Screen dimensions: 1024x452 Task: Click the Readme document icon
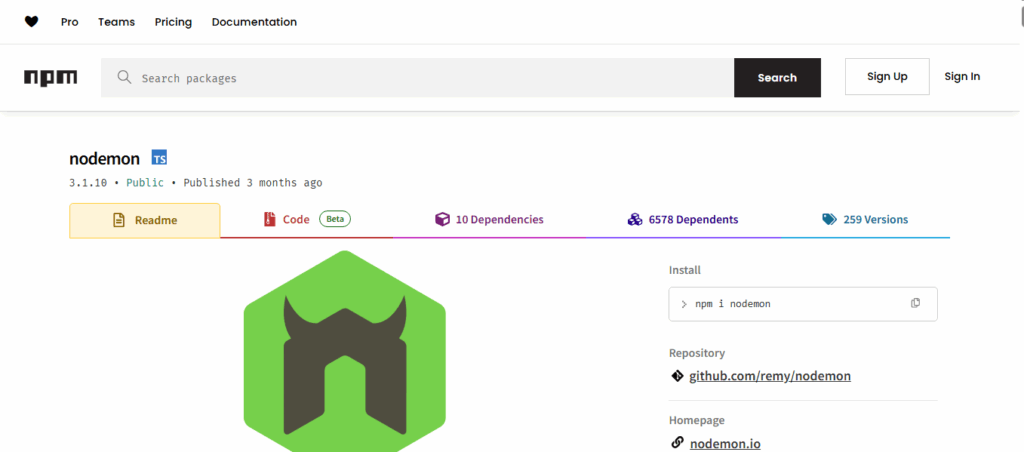click(x=119, y=220)
